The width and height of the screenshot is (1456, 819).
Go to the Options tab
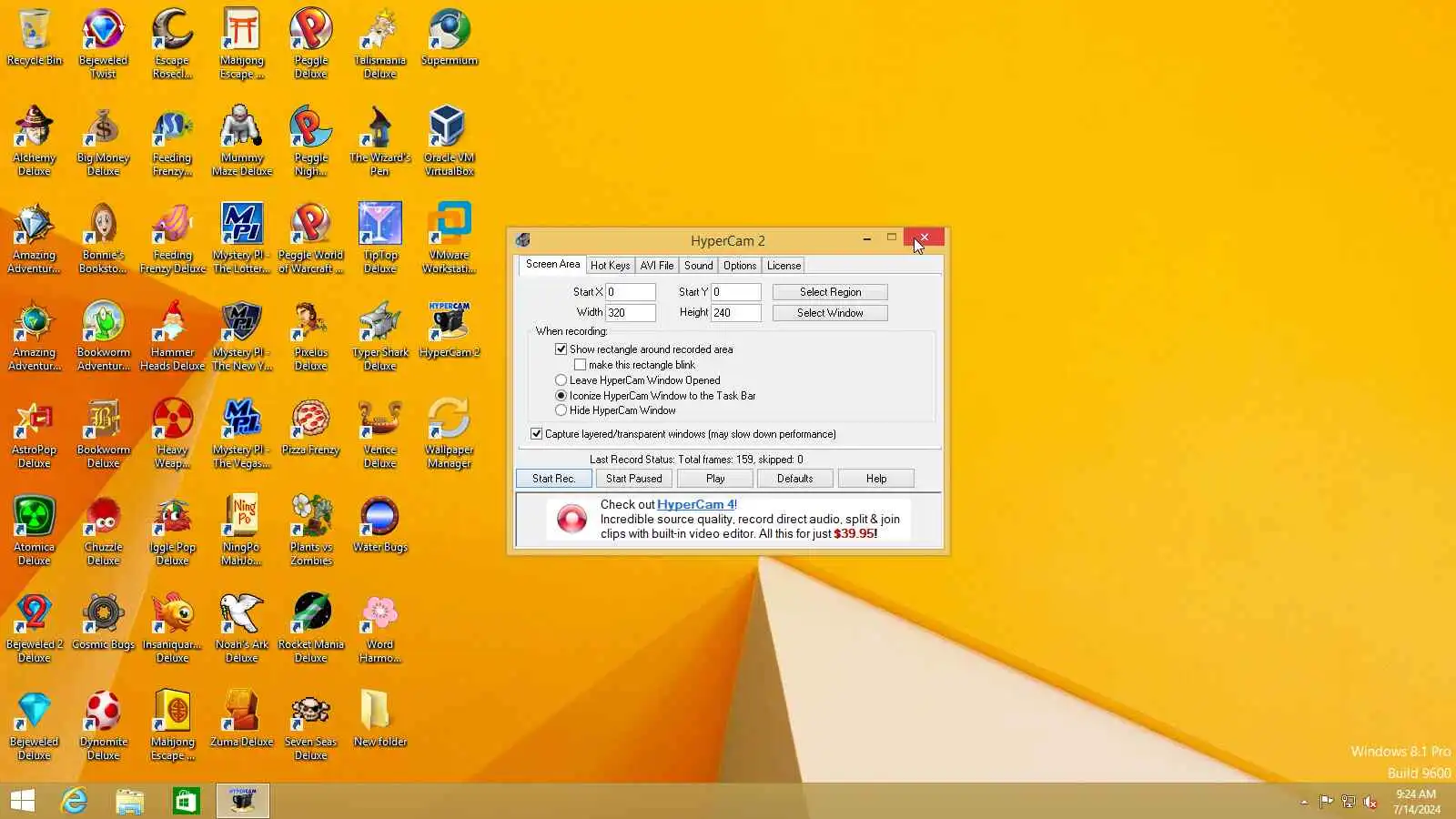point(740,266)
